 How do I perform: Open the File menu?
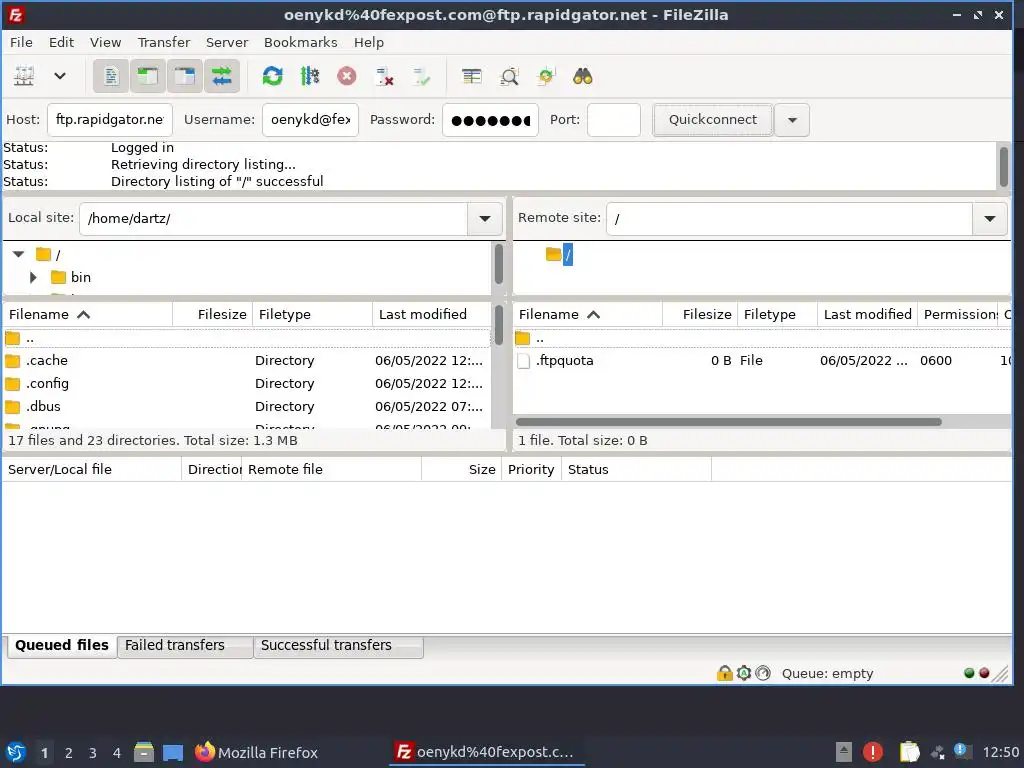click(x=21, y=42)
